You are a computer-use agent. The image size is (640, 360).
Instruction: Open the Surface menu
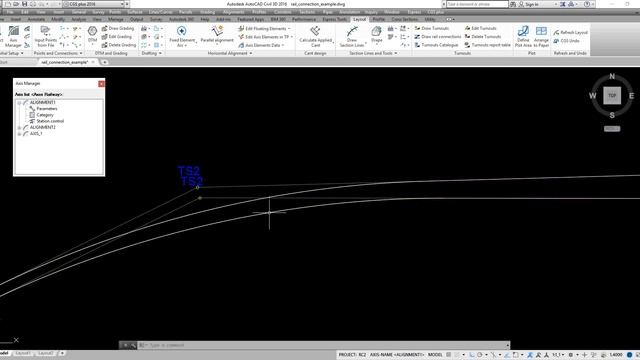click(135, 12)
